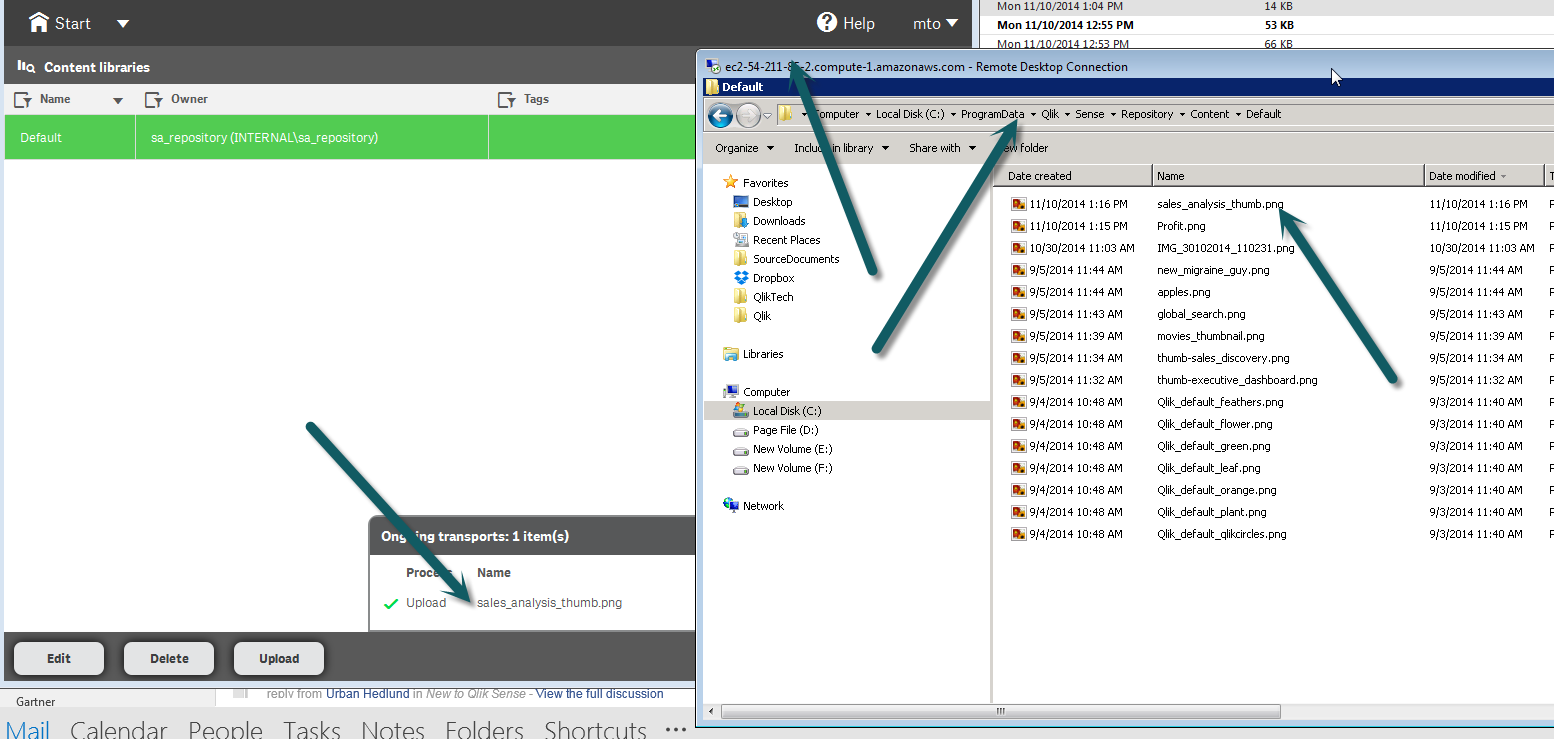
Task: Click the Start home icon in QMC
Action: pos(39,22)
